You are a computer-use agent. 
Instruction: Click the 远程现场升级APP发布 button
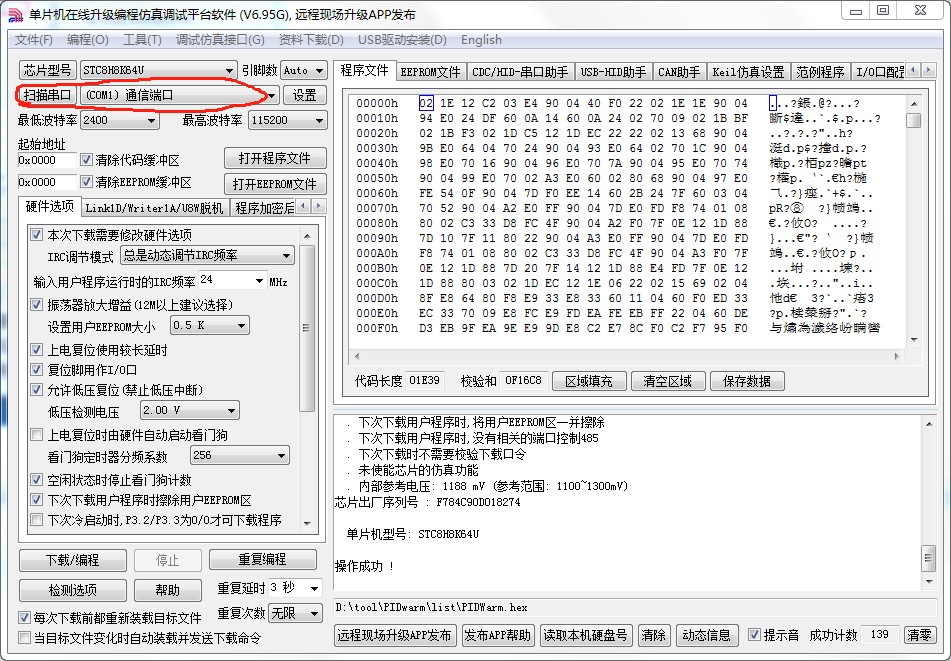pyautogui.click(x=394, y=635)
